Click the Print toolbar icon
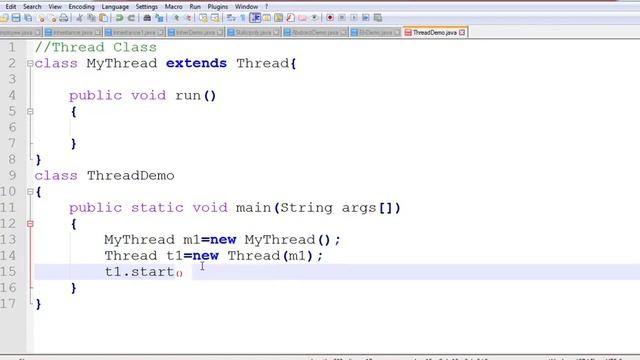This screenshot has width=640, height=360. click(x=64, y=18)
